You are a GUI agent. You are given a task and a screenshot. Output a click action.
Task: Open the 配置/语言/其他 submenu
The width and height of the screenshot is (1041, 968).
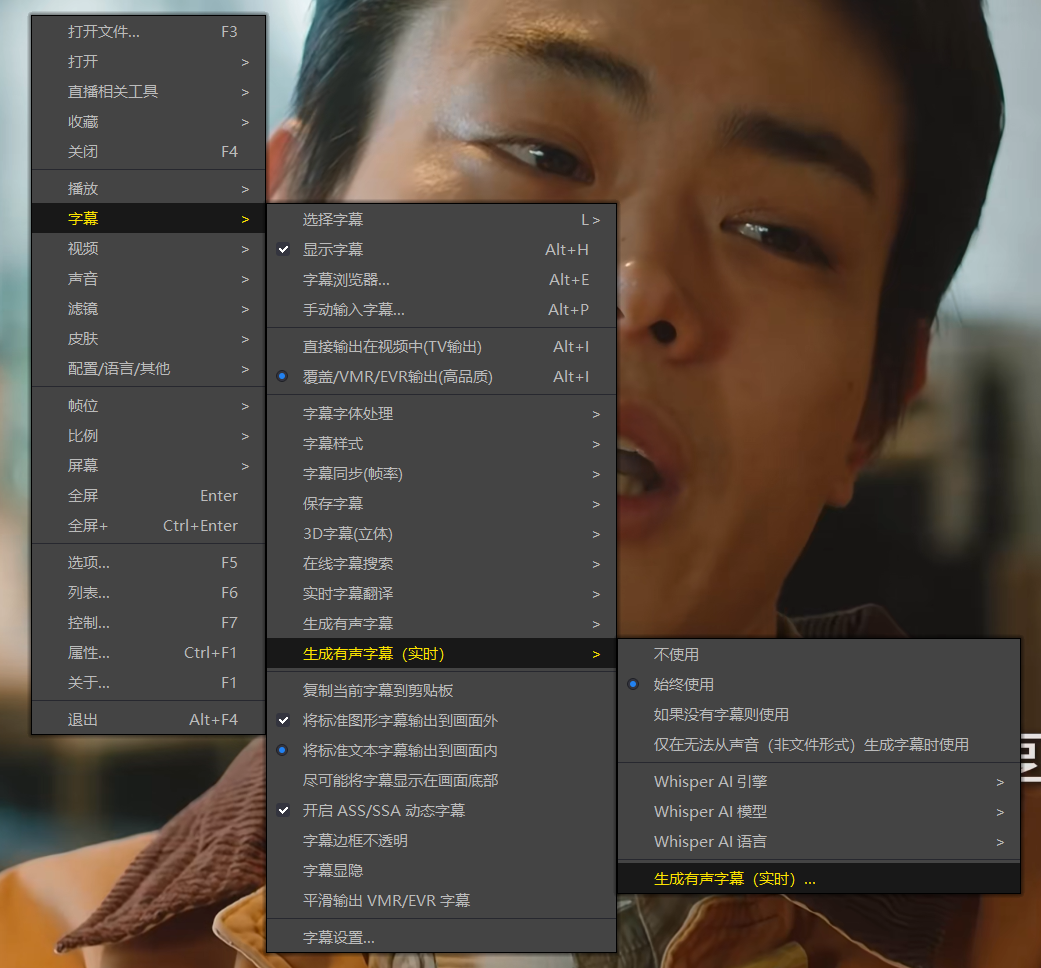point(149,368)
